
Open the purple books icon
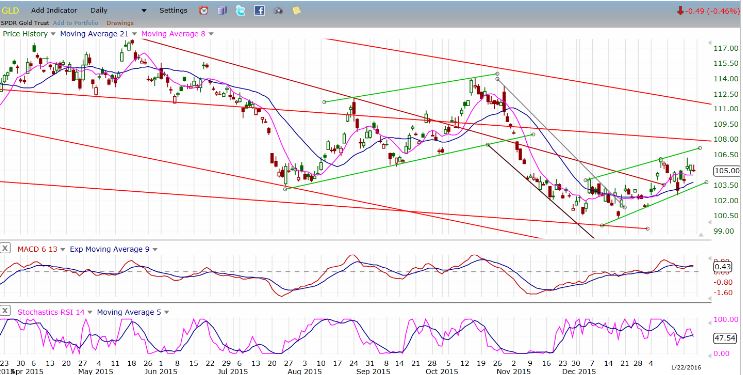[x=222, y=10]
